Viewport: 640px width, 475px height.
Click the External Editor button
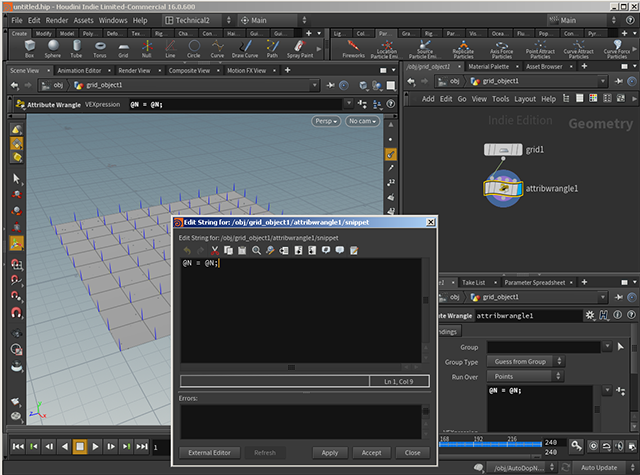point(209,453)
